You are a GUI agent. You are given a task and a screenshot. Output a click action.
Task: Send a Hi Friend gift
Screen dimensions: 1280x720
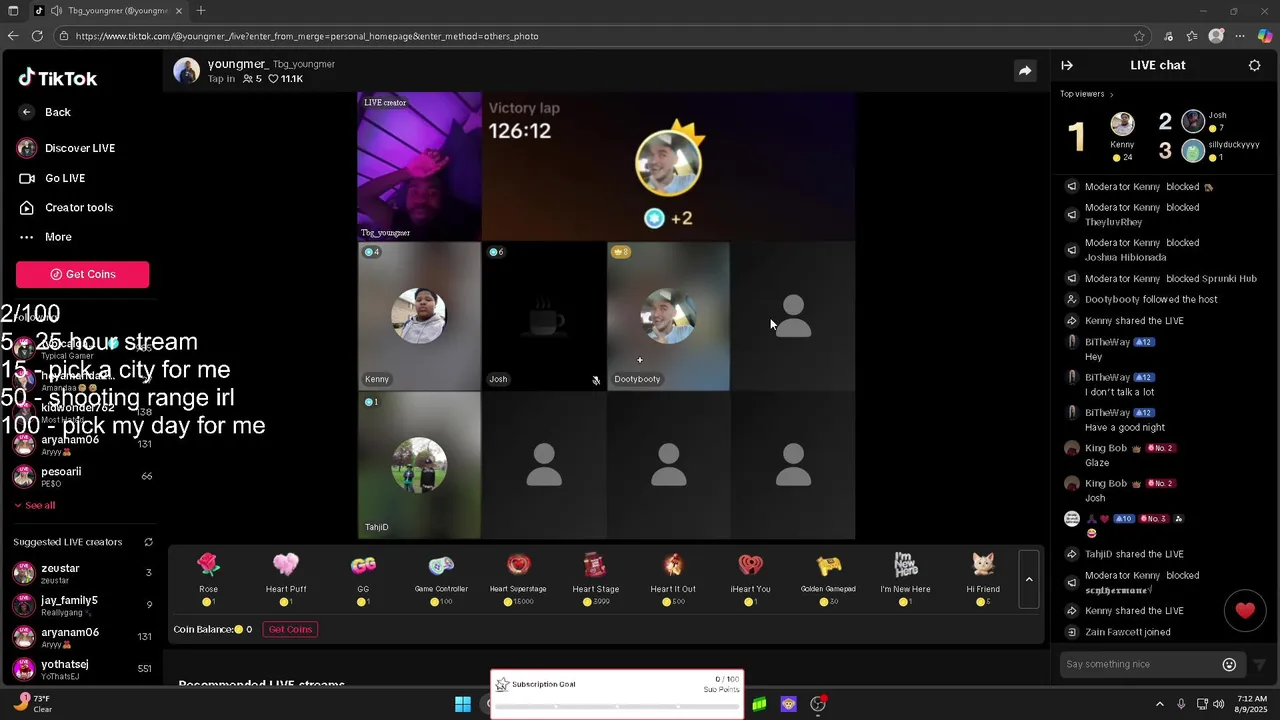tap(983, 579)
